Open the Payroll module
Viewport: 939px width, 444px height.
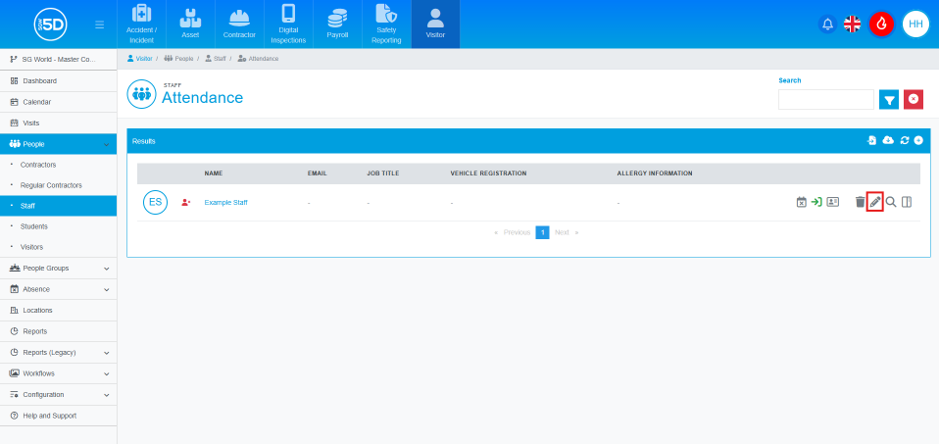tap(337, 24)
